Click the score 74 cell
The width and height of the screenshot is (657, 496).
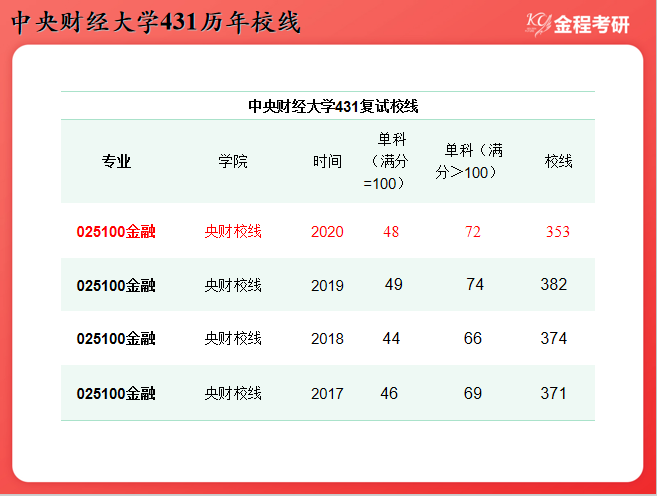(x=475, y=284)
